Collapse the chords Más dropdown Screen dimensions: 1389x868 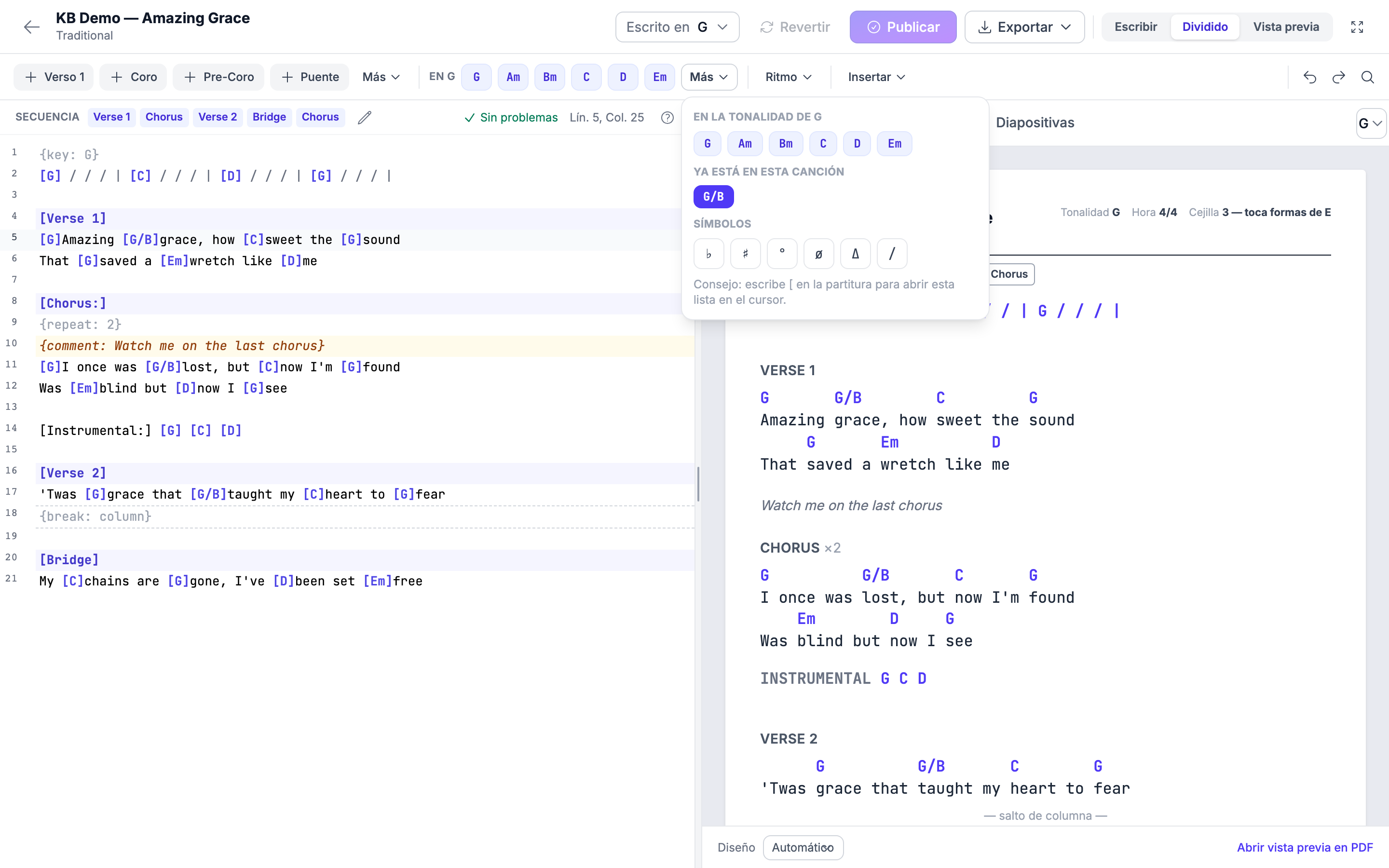pos(709,77)
